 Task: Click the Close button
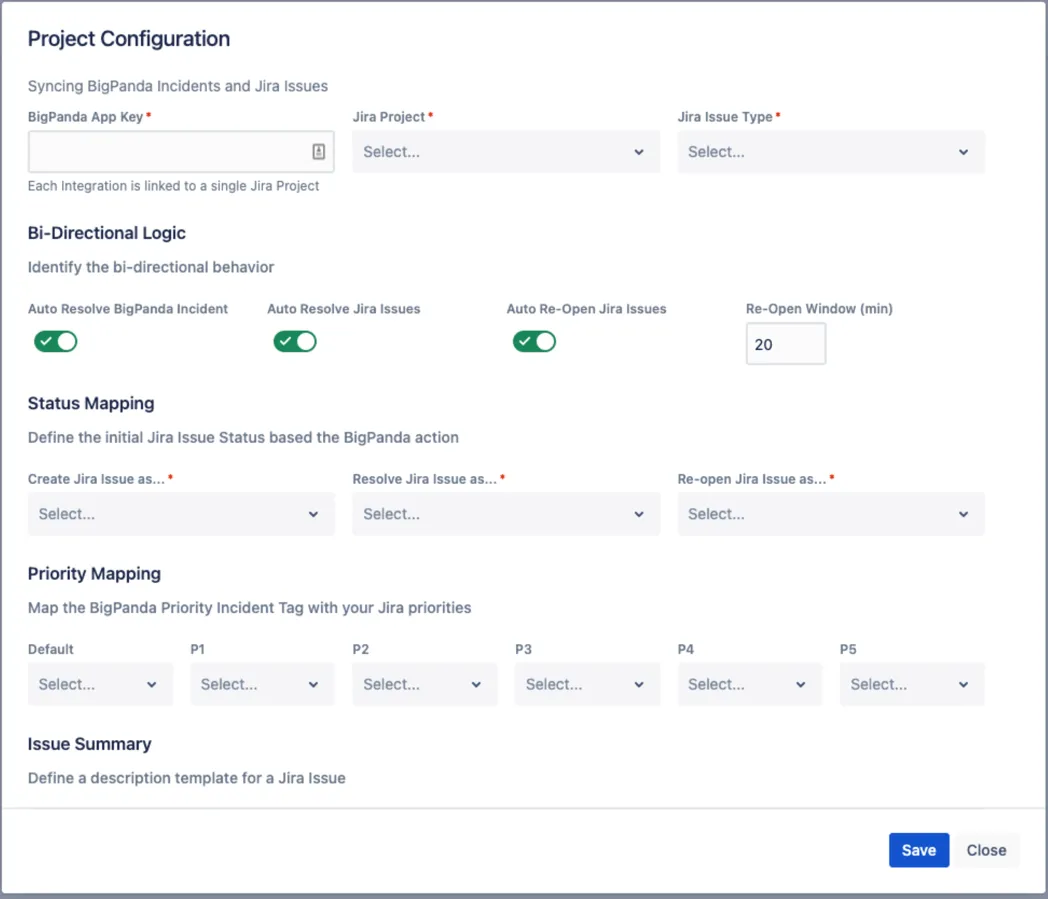987,850
